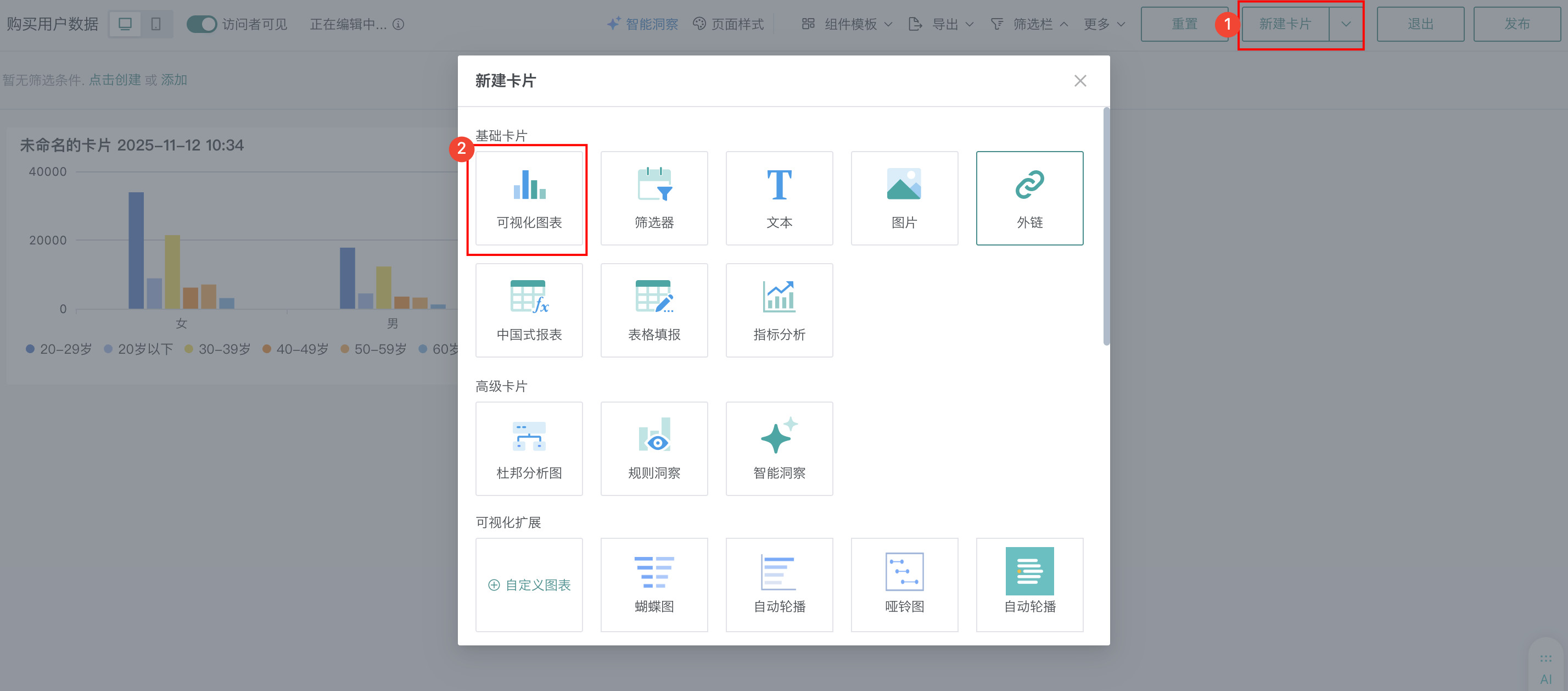Screen dimensions: 1568x691
Task: Select 中国式报表 card type
Action: [528, 310]
